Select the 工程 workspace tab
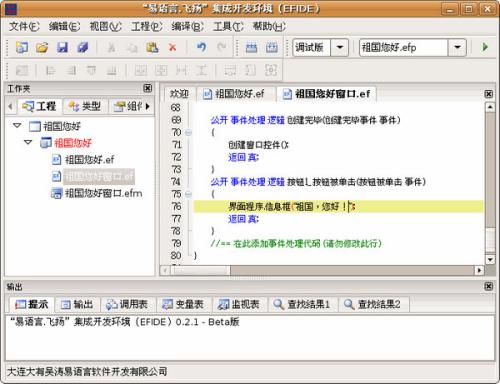The width and height of the screenshot is (500, 384). (x=39, y=106)
